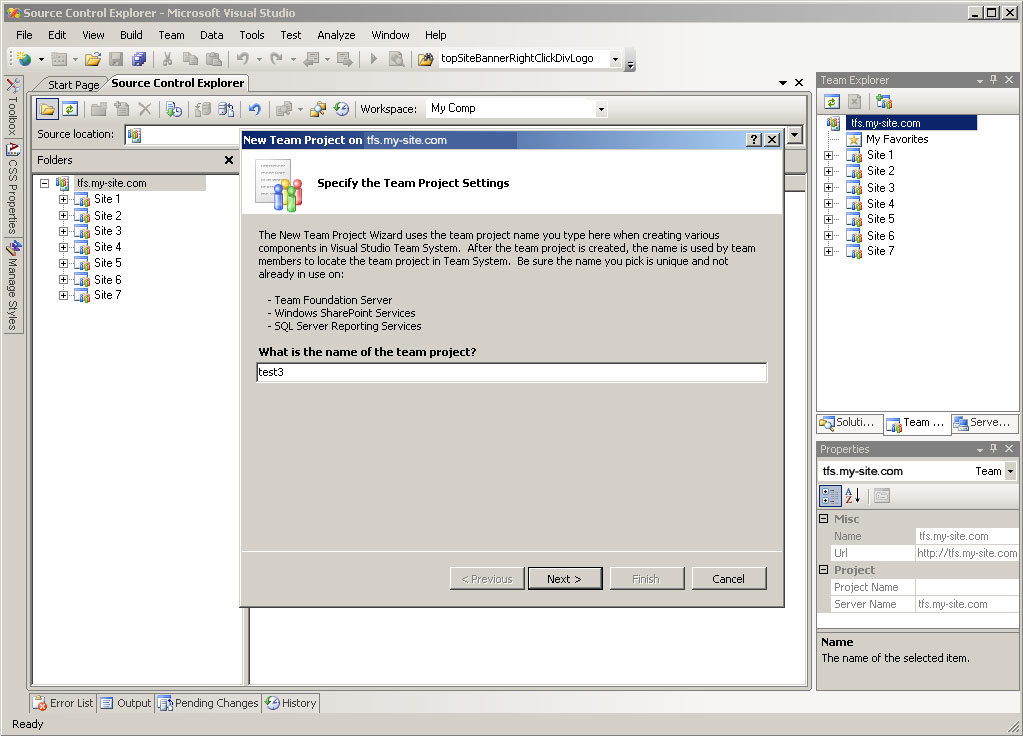This screenshot has height=736, width=1023.
Task: Click the Refresh icon in Team Explorer
Action: (x=831, y=102)
